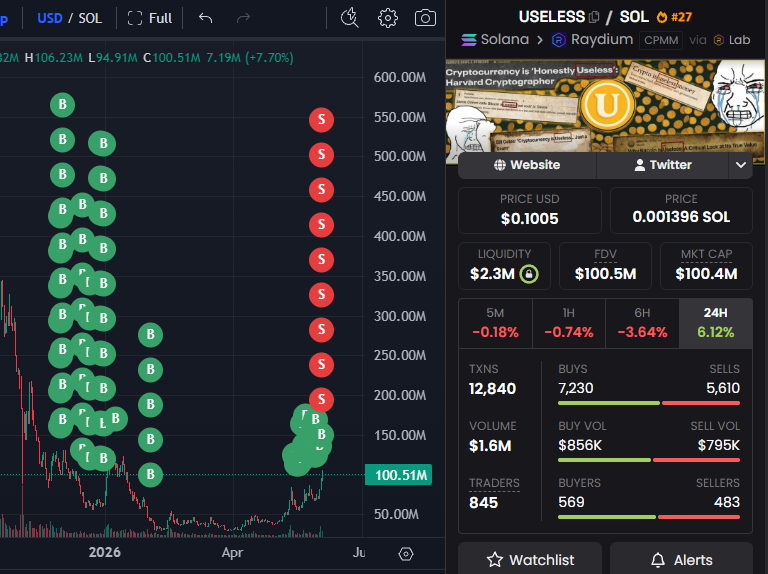Click the Watchlist star icon
Screen dimensions: 768x574
(x=495, y=559)
